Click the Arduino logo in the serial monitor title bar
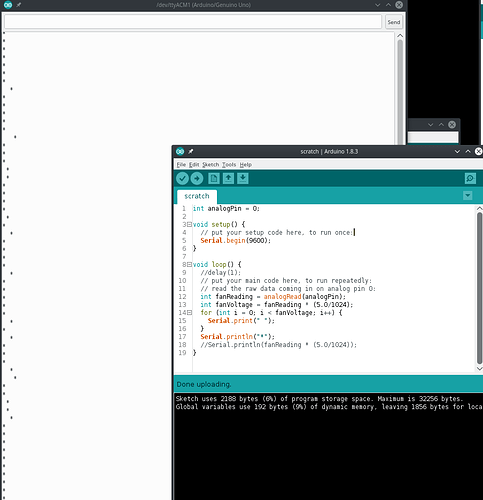This screenshot has width=483, height=500. [8, 5]
